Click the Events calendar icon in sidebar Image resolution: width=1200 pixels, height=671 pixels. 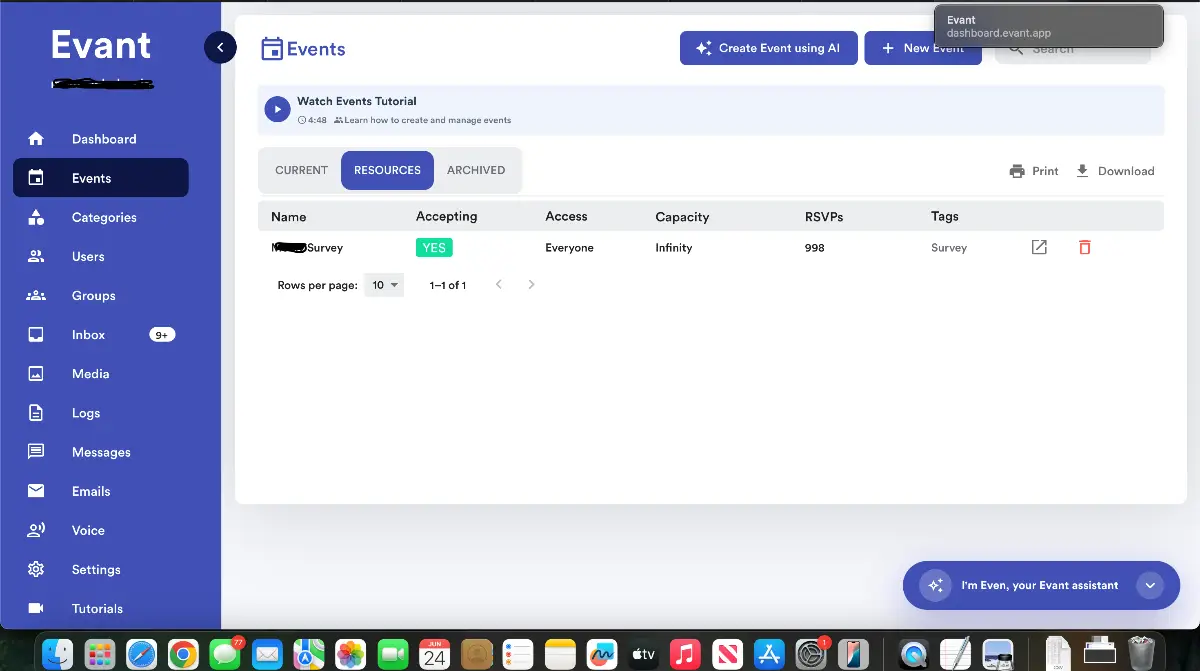36,178
